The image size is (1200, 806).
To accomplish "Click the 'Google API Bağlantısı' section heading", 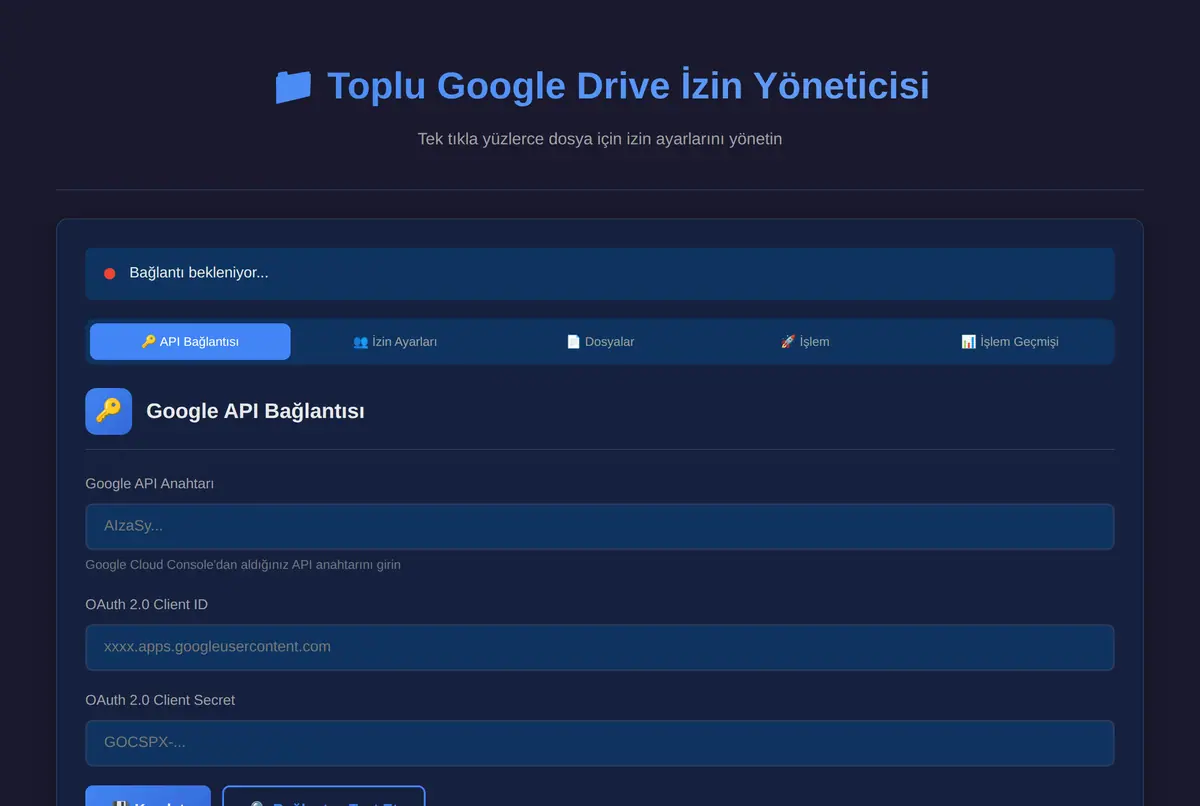I will [255, 411].
